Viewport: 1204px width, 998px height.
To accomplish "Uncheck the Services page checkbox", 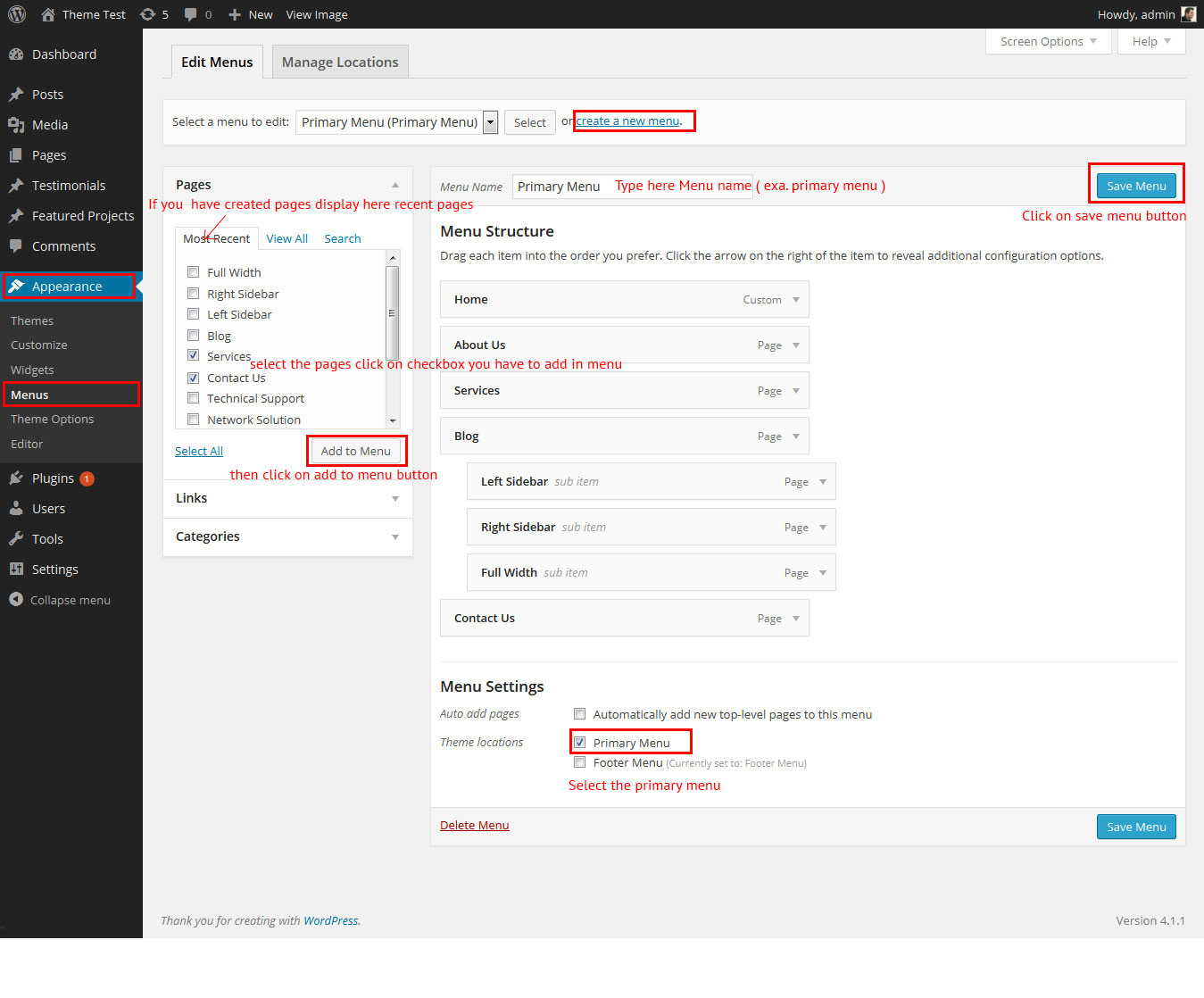I will [193, 356].
